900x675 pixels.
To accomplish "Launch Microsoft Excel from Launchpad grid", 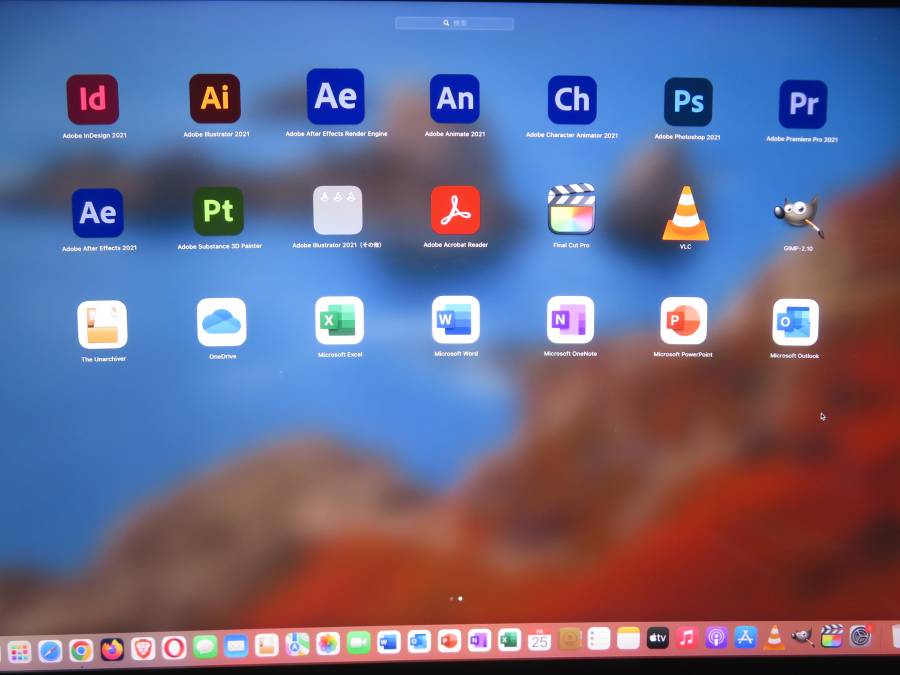I will point(339,320).
